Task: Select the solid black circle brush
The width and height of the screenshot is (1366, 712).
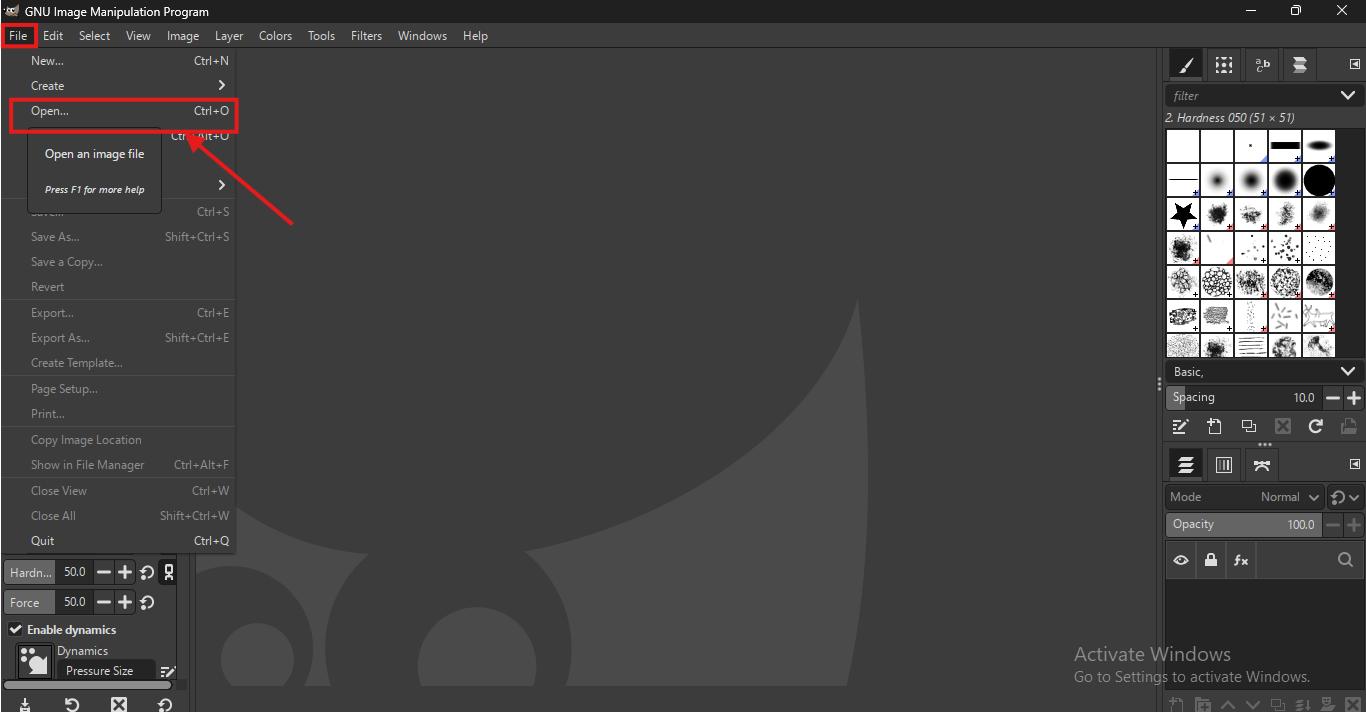Action: click(x=1319, y=180)
